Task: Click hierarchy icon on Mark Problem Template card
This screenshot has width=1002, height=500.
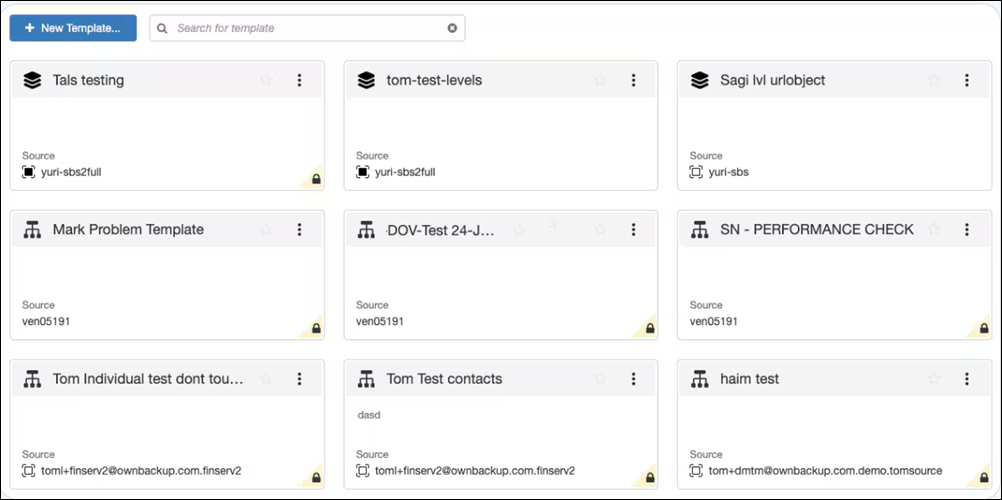Action: coord(32,230)
